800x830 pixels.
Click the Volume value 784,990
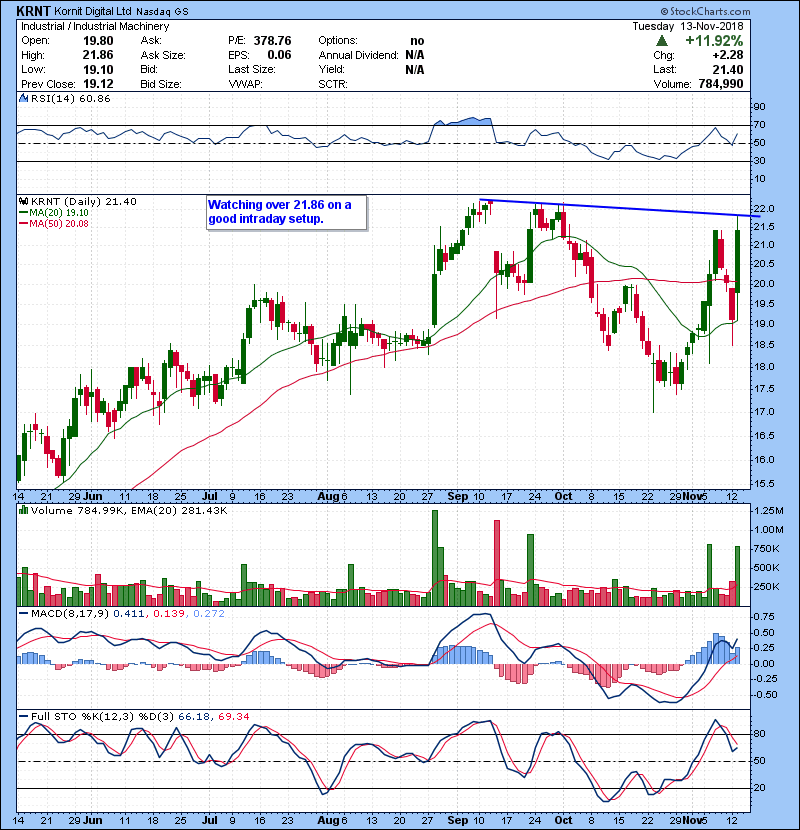[721, 84]
